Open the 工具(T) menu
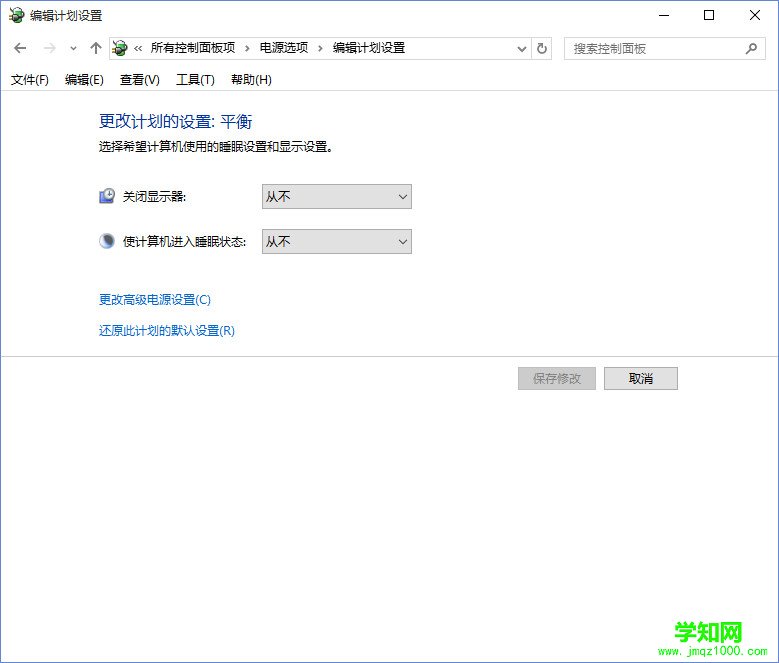779x663 pixels. (195, 80)
